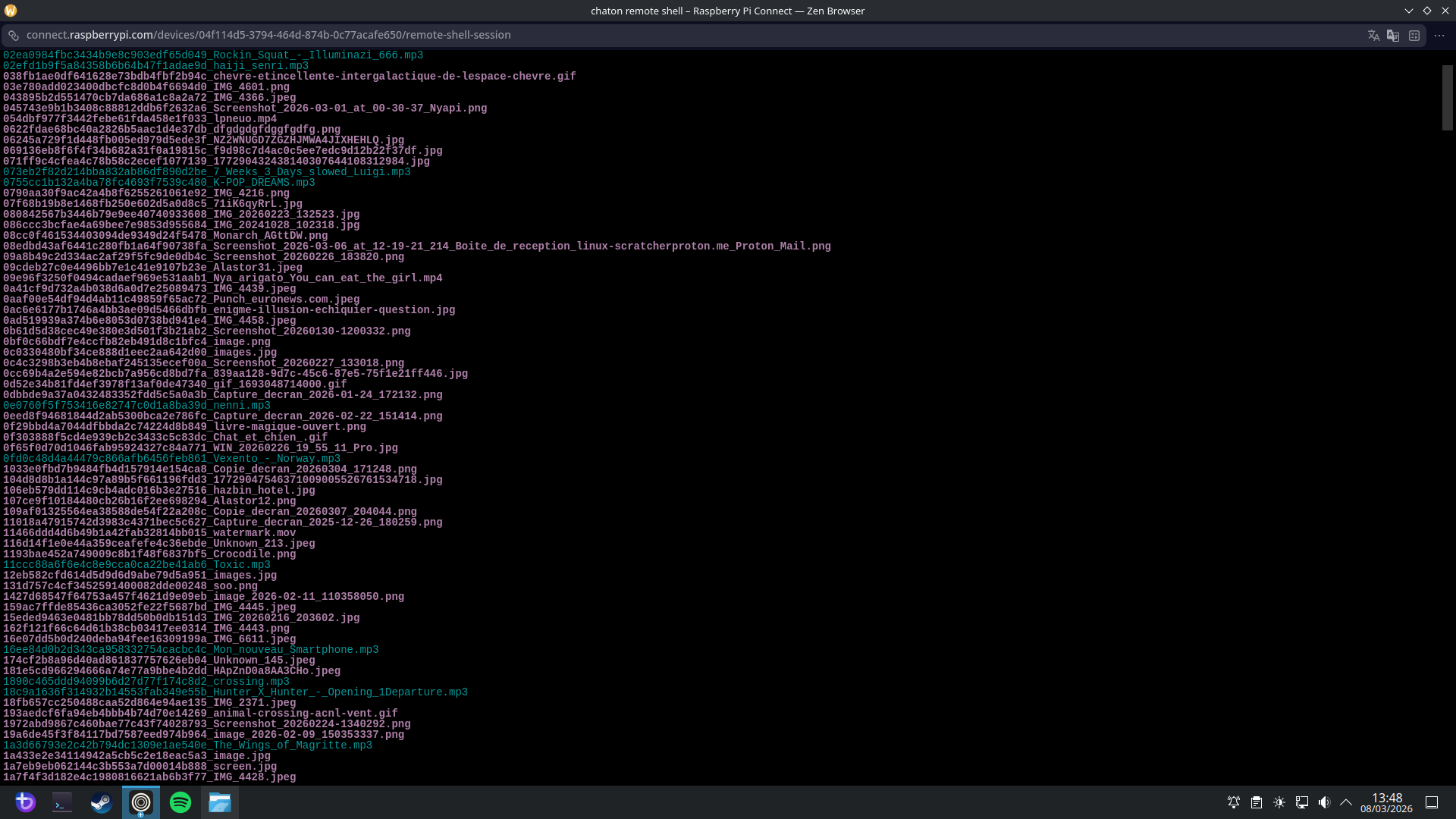Launch Steam from the taskbar
The width and height of the screenshot is (1456, 819).
pos(102,802)
